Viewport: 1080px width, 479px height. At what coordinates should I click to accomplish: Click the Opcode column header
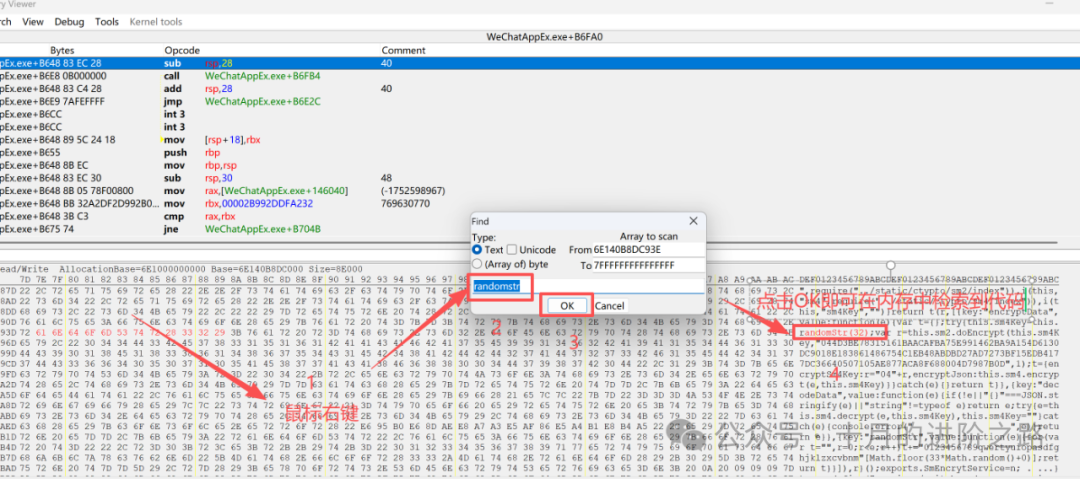pos(181,50)
